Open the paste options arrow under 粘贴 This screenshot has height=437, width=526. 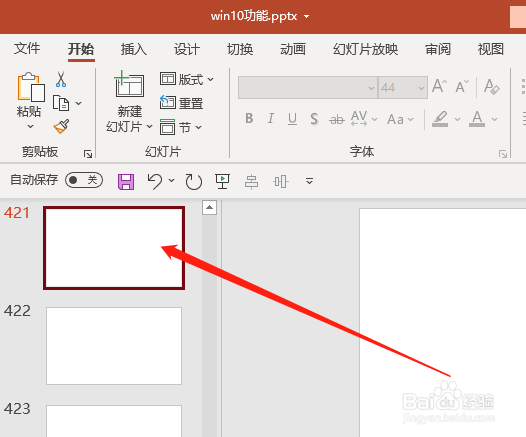pos(30,127)
